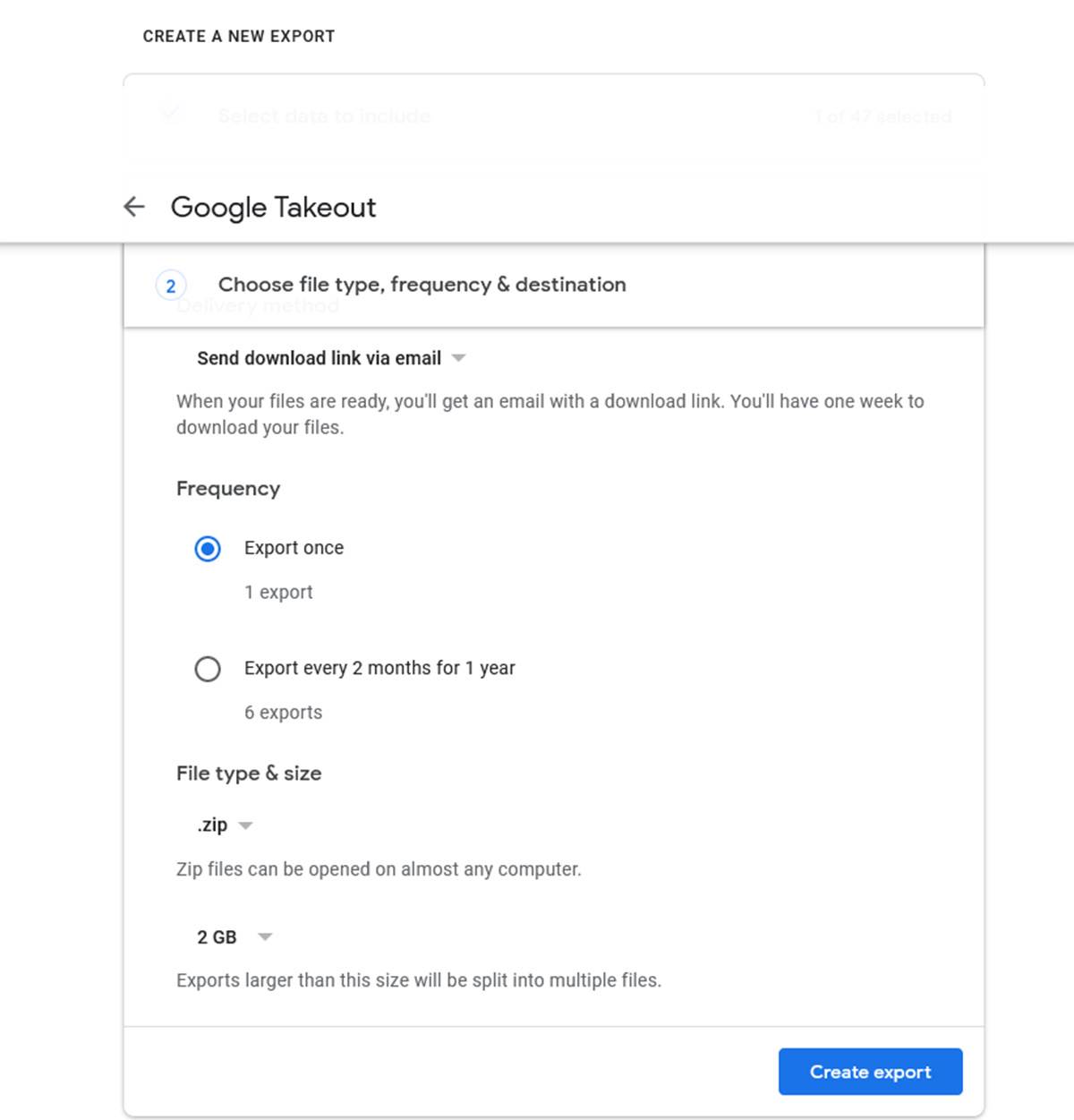Image resolution: width=1074 pixels, height=1120 pixels.
Task: Click the Export once radio label text
Action: click(x=294, y=547)
